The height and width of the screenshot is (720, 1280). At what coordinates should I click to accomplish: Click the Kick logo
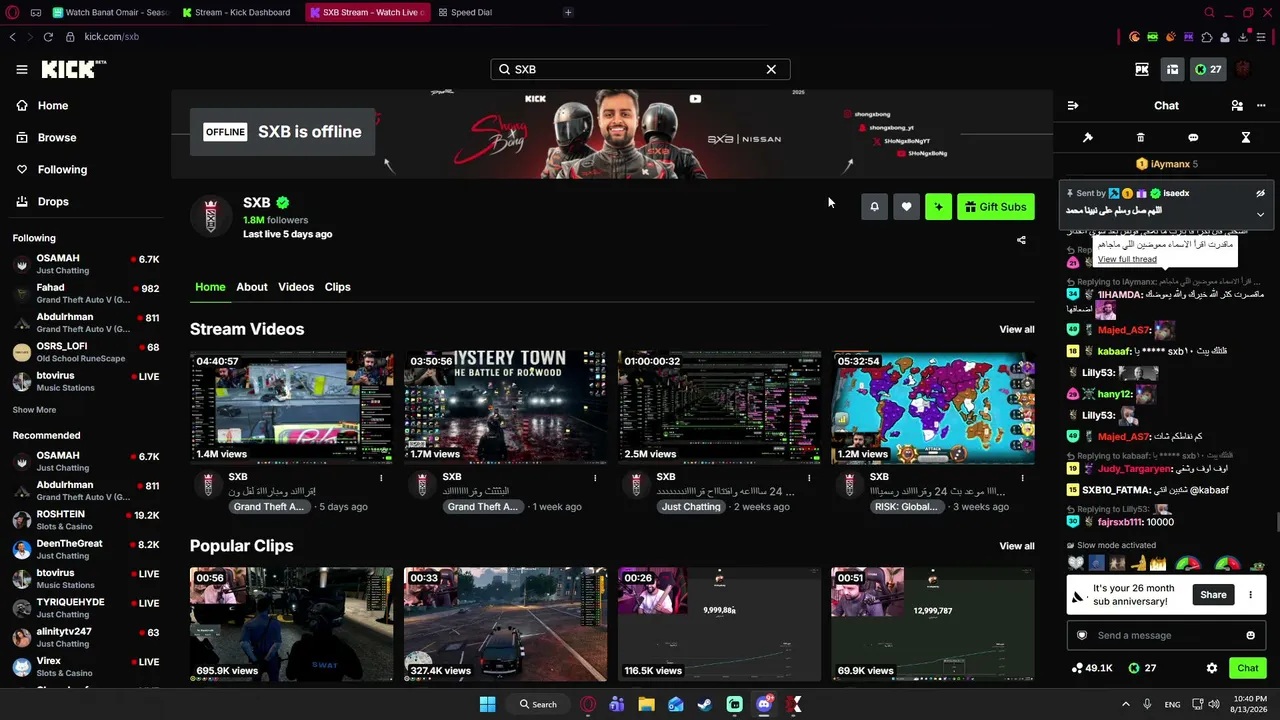(x=73, y=69)
